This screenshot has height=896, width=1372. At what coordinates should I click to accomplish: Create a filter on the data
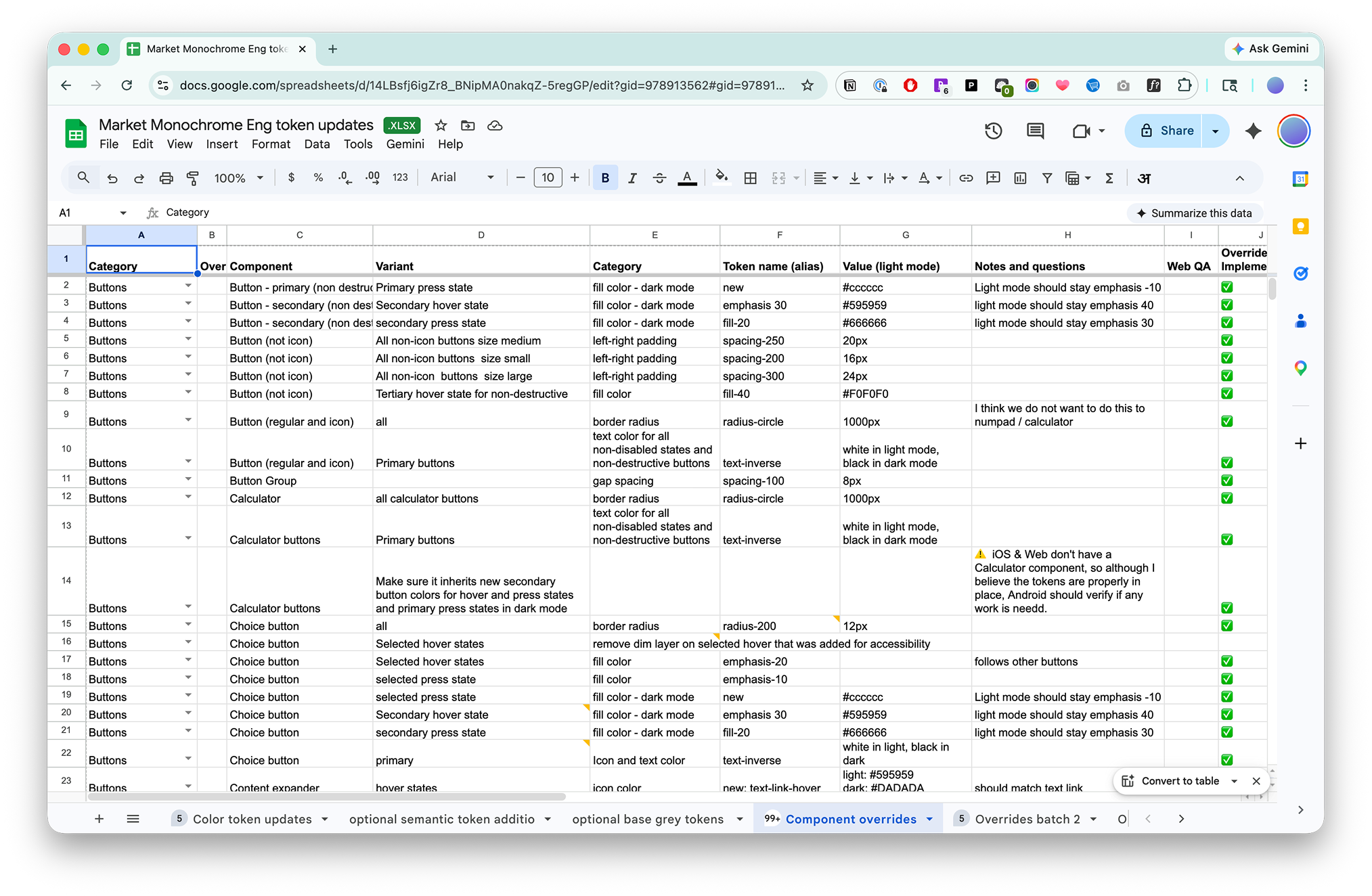point(1047,177)
